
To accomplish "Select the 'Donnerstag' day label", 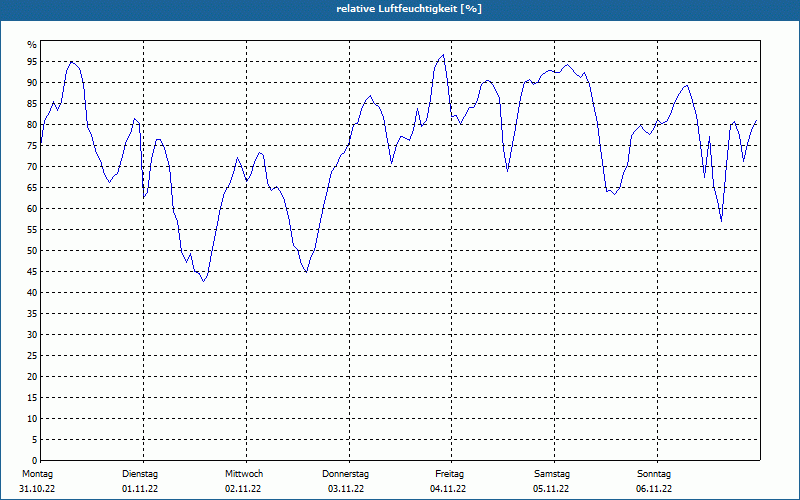I will pos(345,474).
